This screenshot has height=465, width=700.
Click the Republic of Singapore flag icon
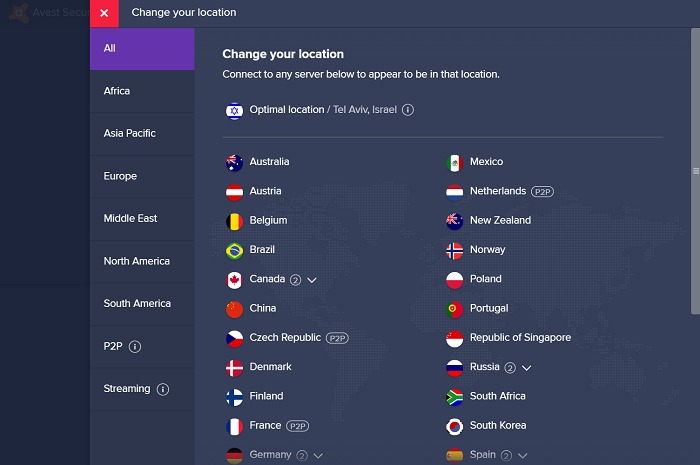[x=455, y=338]
